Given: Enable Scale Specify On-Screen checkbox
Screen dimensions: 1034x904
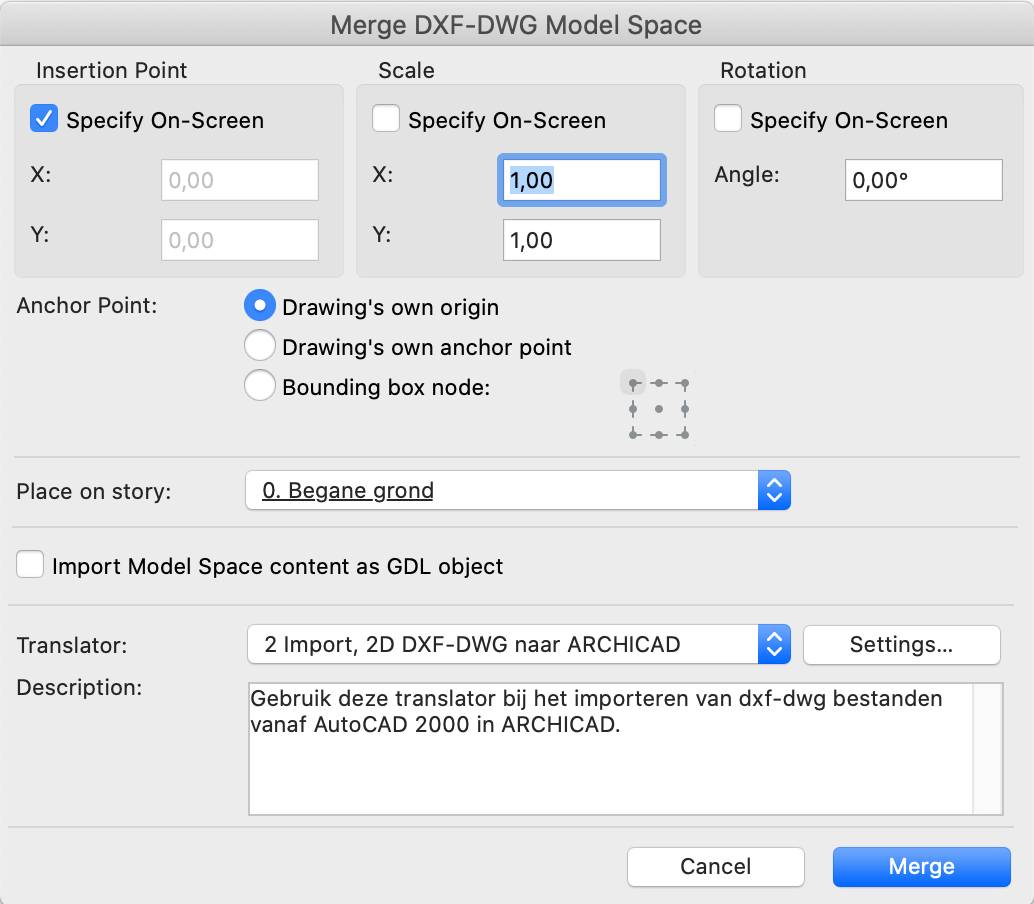Looking at the screenshot, I should click(386, 119).
